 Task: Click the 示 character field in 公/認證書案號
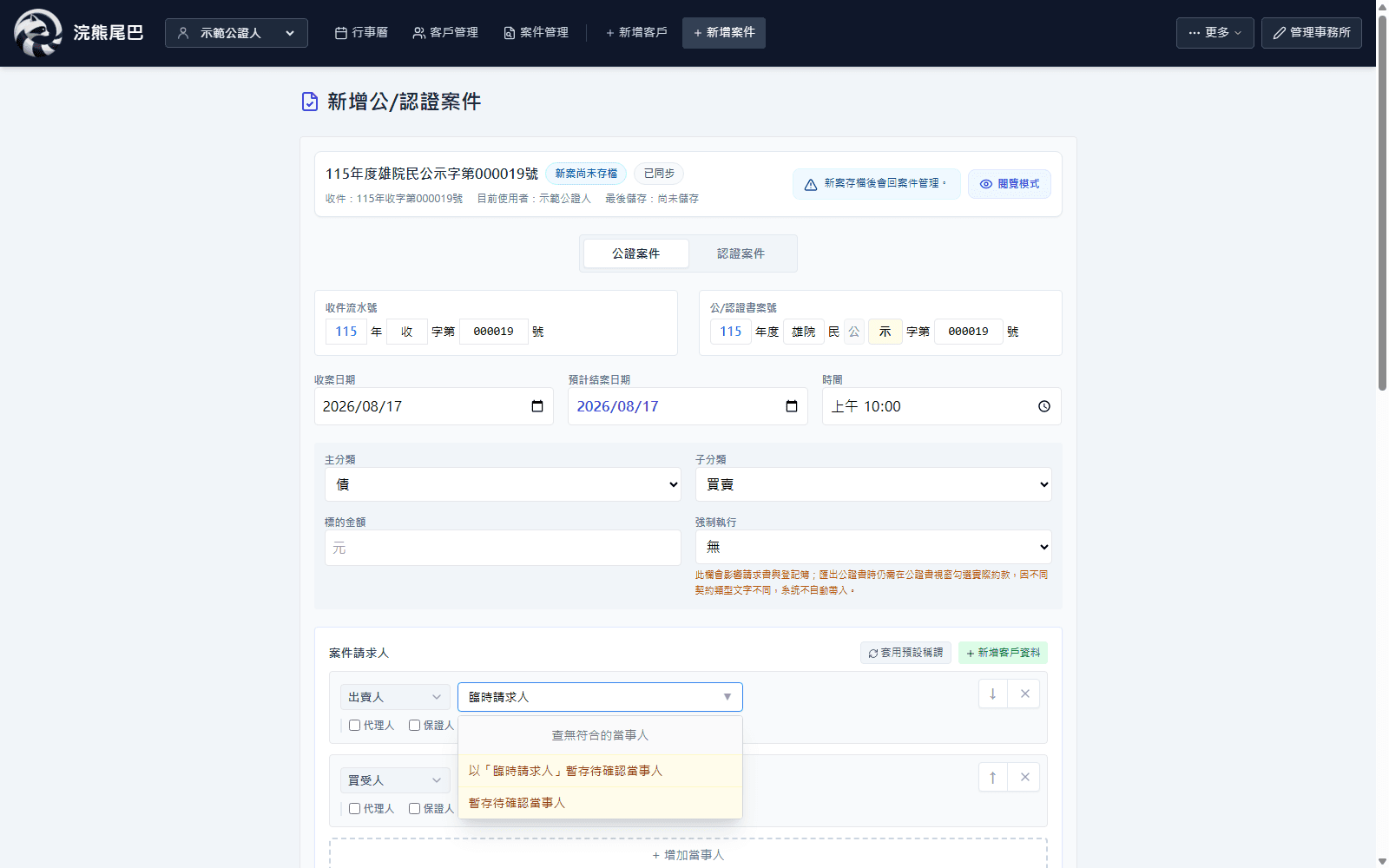click(x=885, y=332)
